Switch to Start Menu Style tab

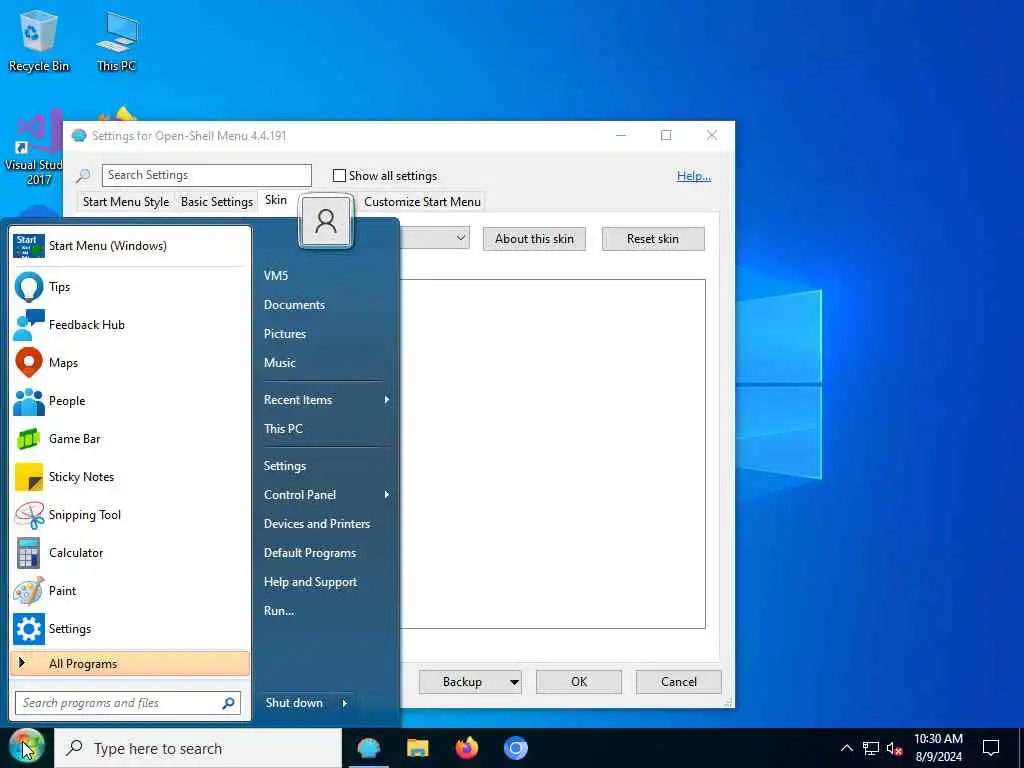point(126,202)
